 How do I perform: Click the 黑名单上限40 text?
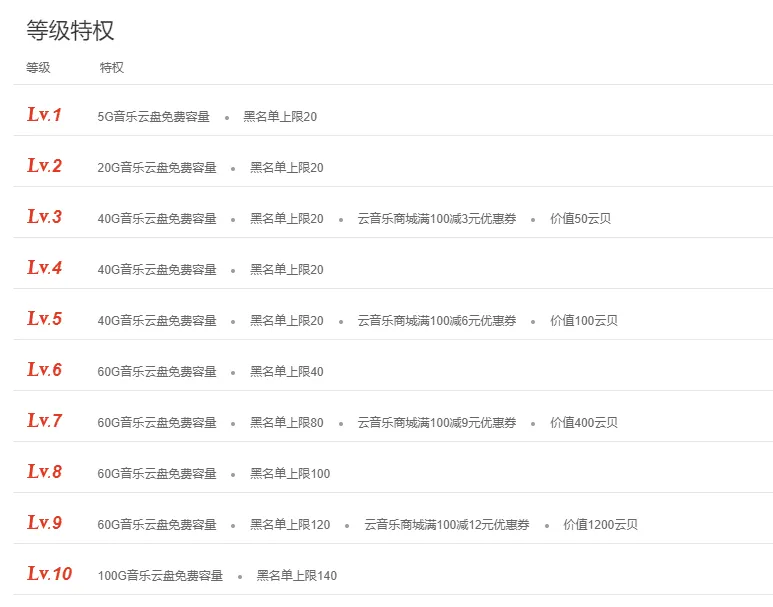(286, 372)
